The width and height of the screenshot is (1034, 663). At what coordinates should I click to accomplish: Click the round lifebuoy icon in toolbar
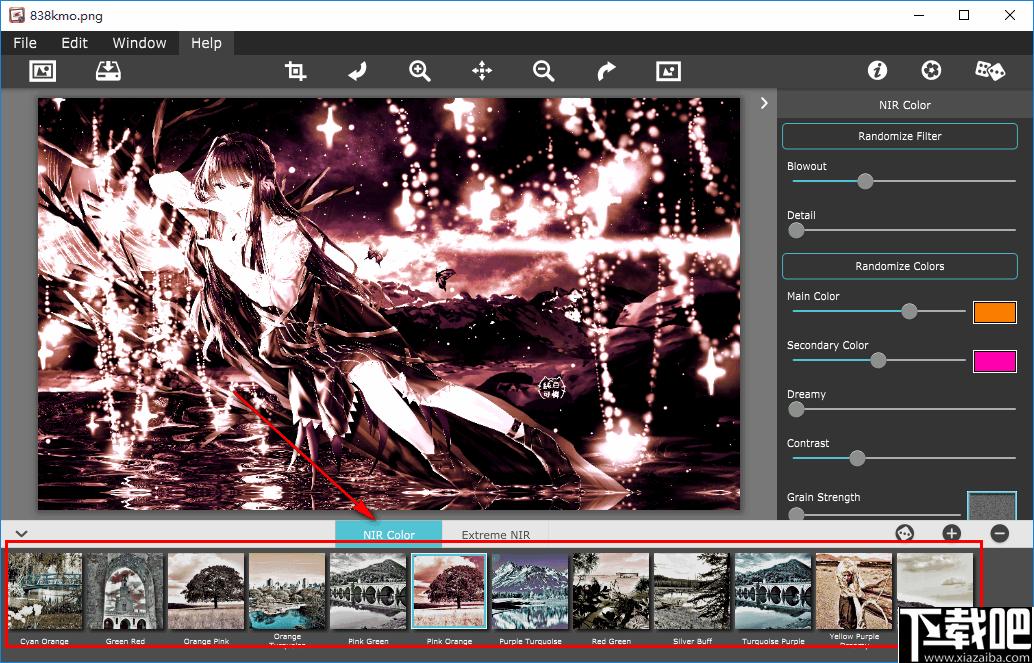(x=931, y=71)
